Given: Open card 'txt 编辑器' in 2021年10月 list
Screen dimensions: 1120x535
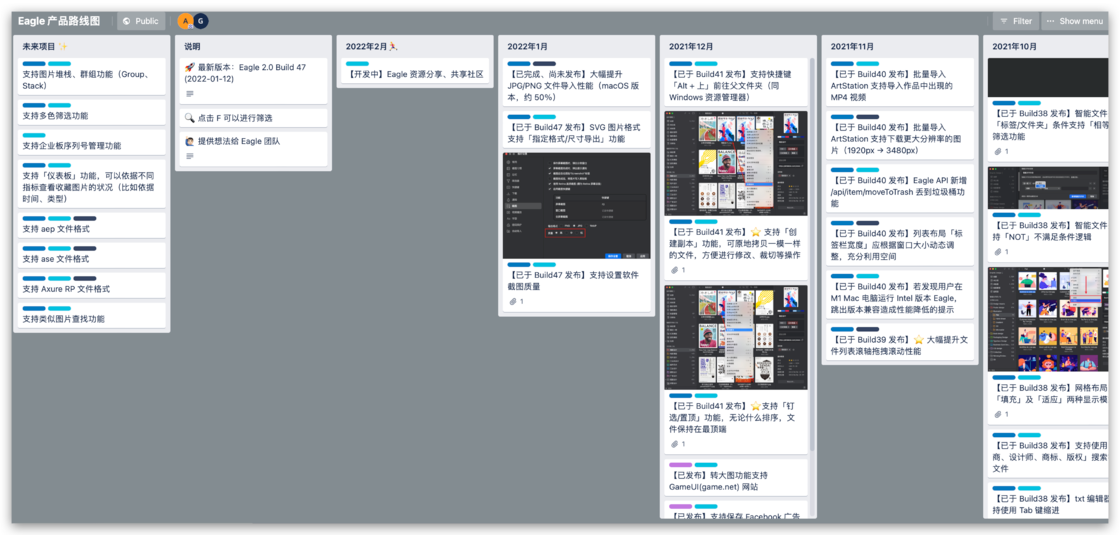Looking at the screenshot, I should point(1048,501).
